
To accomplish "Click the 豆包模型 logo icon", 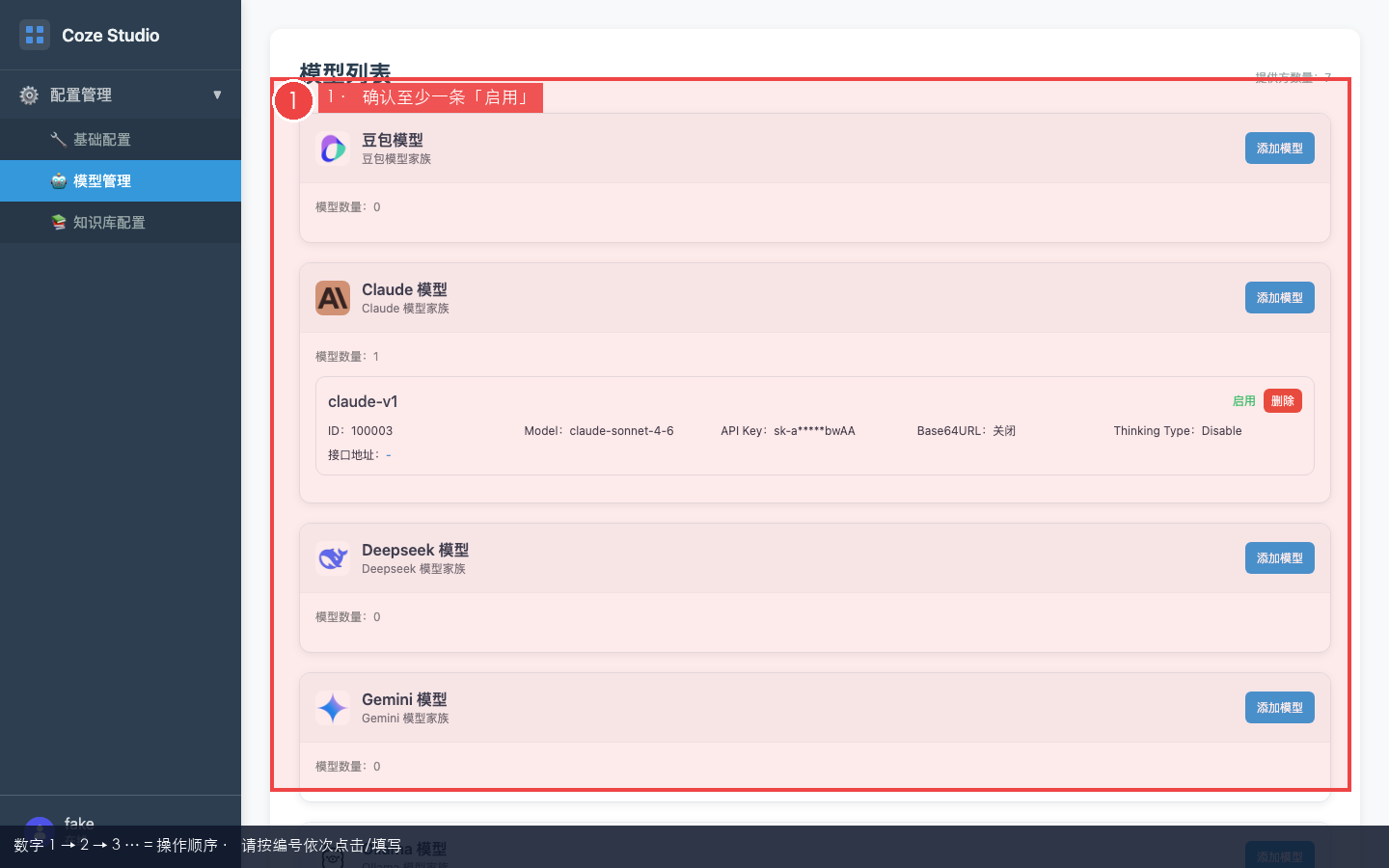I will [x=333, y=149].
